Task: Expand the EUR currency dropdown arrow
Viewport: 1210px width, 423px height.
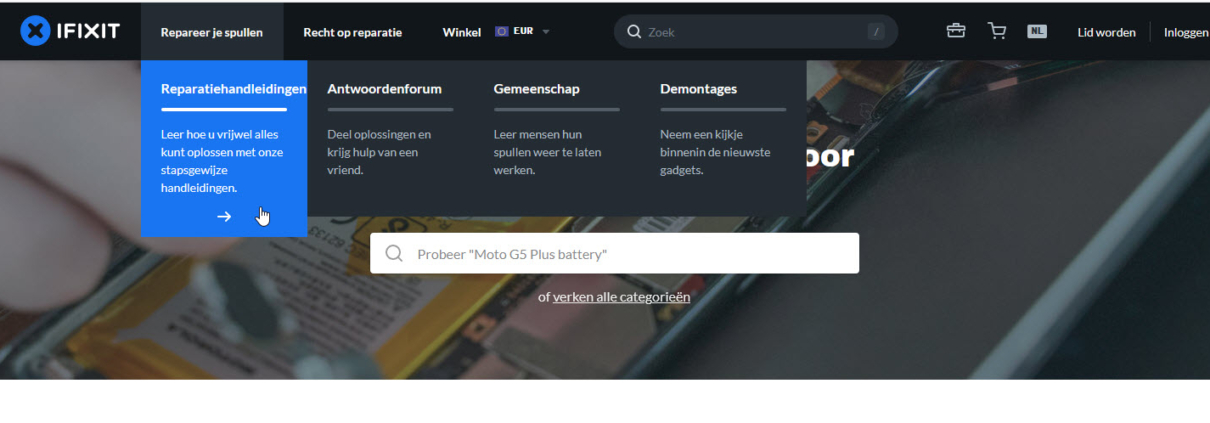Action: pos(546,32)
